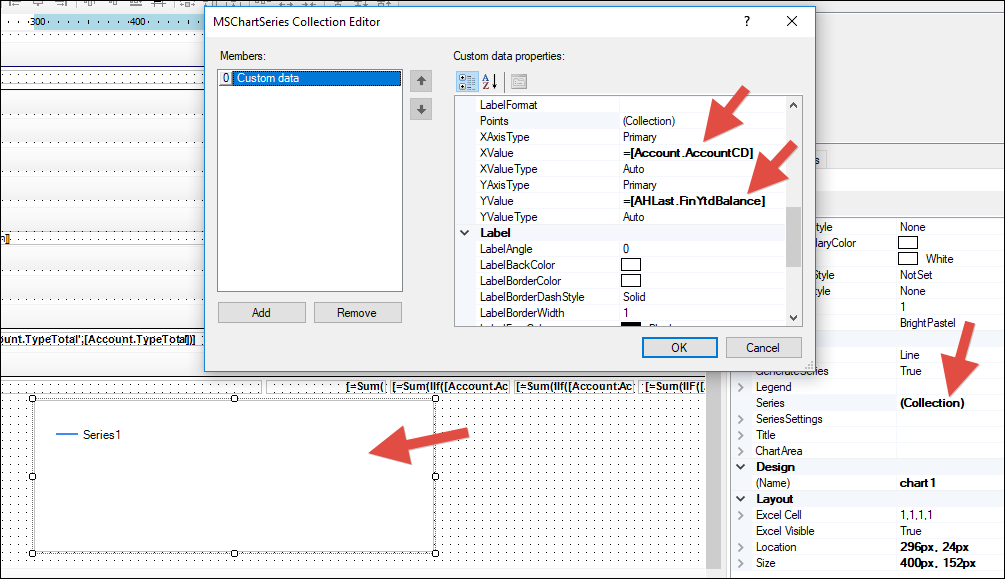Confirm changes with the OK button

[x=679, y=347]
